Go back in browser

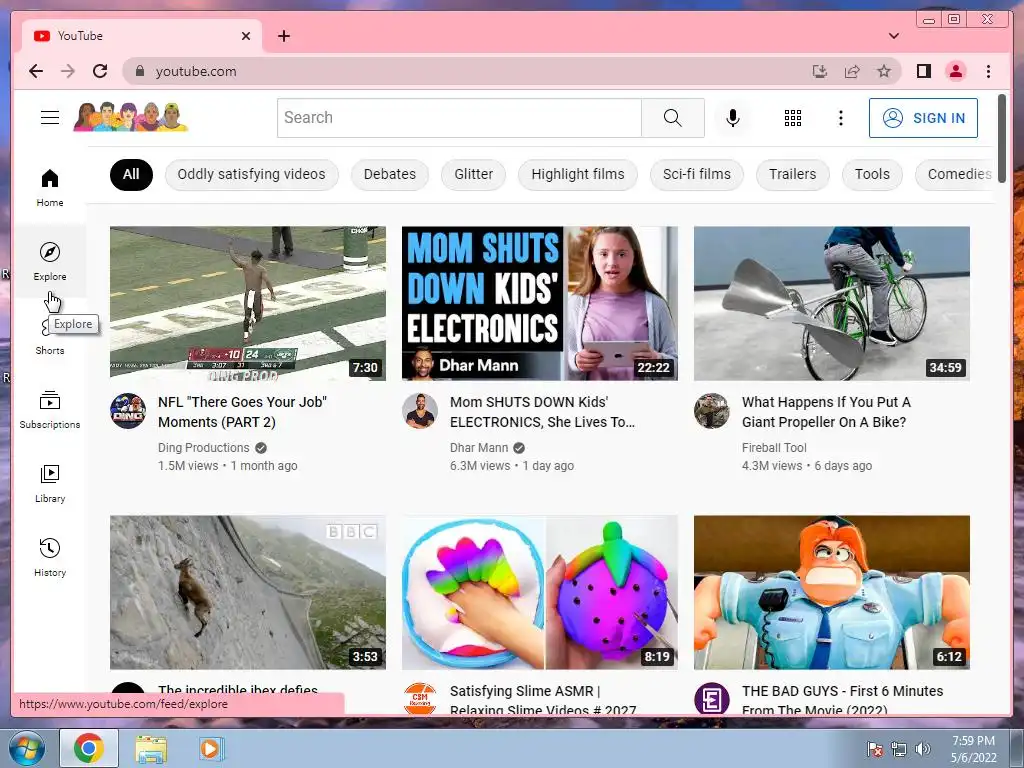(x=36, y=71)
